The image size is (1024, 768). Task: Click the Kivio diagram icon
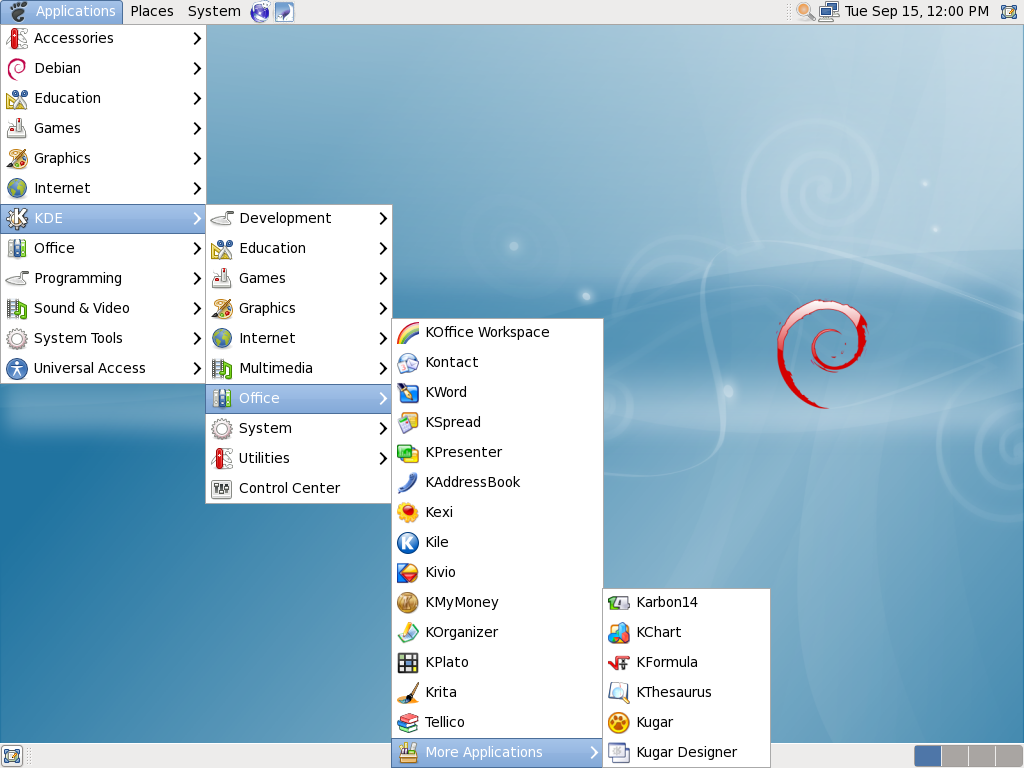click(x=408, y=573)
